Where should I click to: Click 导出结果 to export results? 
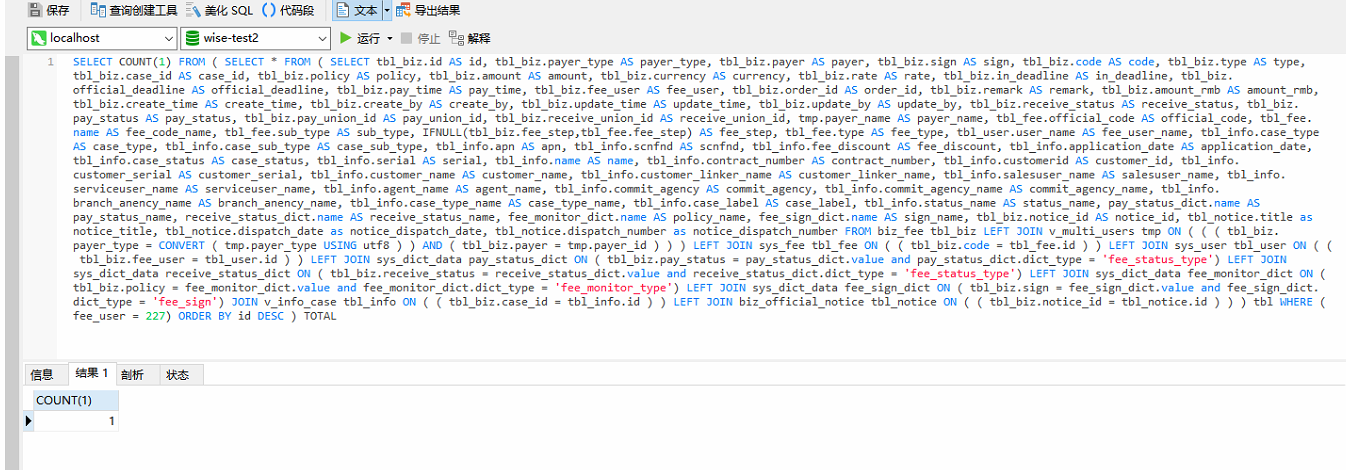429,10
